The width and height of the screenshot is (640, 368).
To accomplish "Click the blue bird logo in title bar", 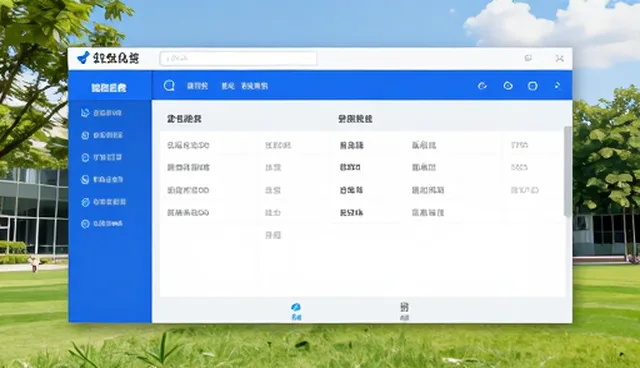I will pos(83,58).
